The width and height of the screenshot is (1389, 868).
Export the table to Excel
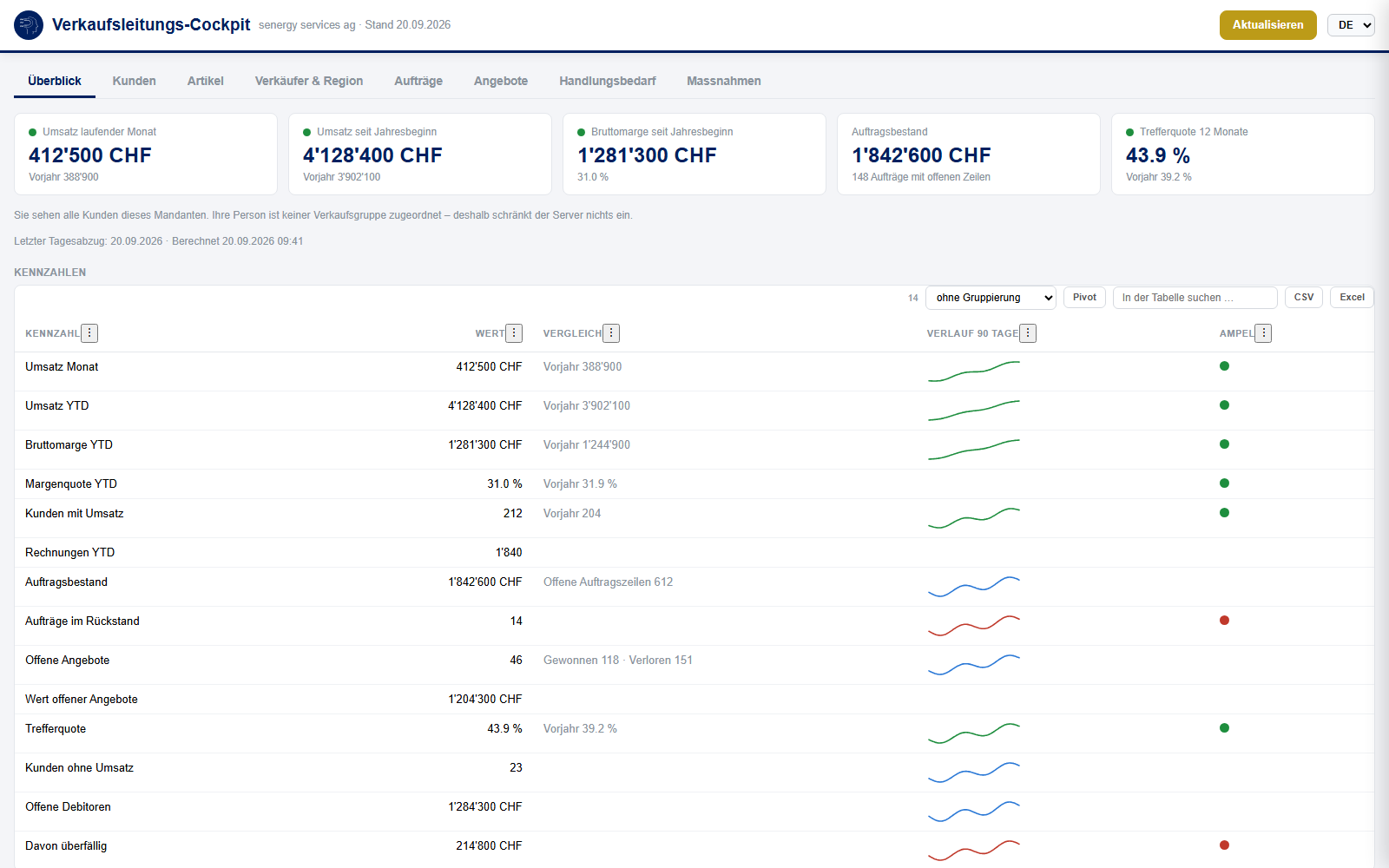1352,298
